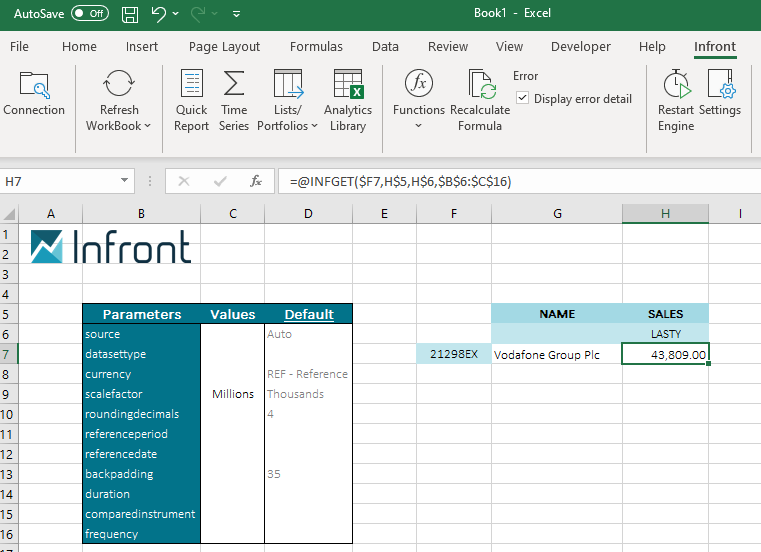This screenshot has height=552, width=761.
Task: Switch to the Formulas tab
Action: coord(316,47)
